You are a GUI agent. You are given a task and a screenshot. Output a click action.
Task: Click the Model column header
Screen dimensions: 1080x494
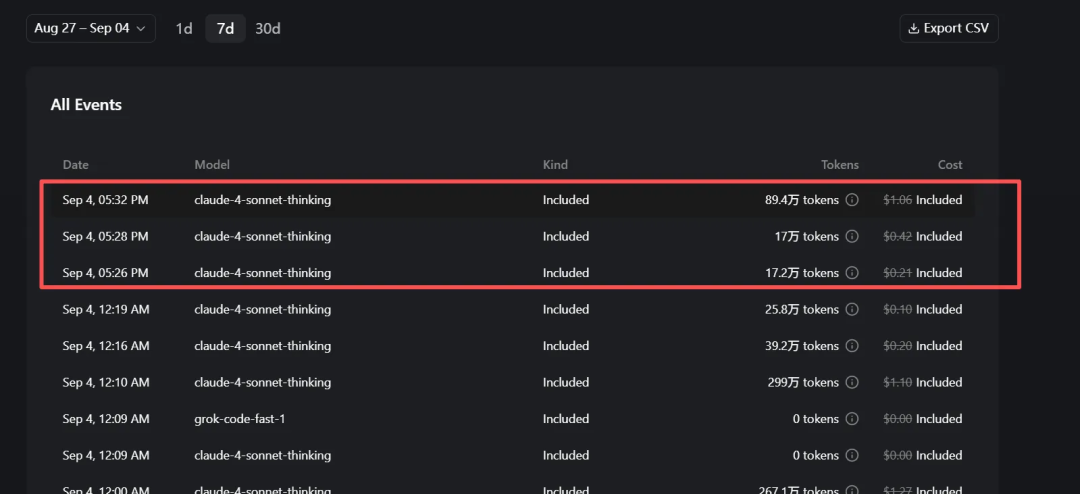(212, 165)
